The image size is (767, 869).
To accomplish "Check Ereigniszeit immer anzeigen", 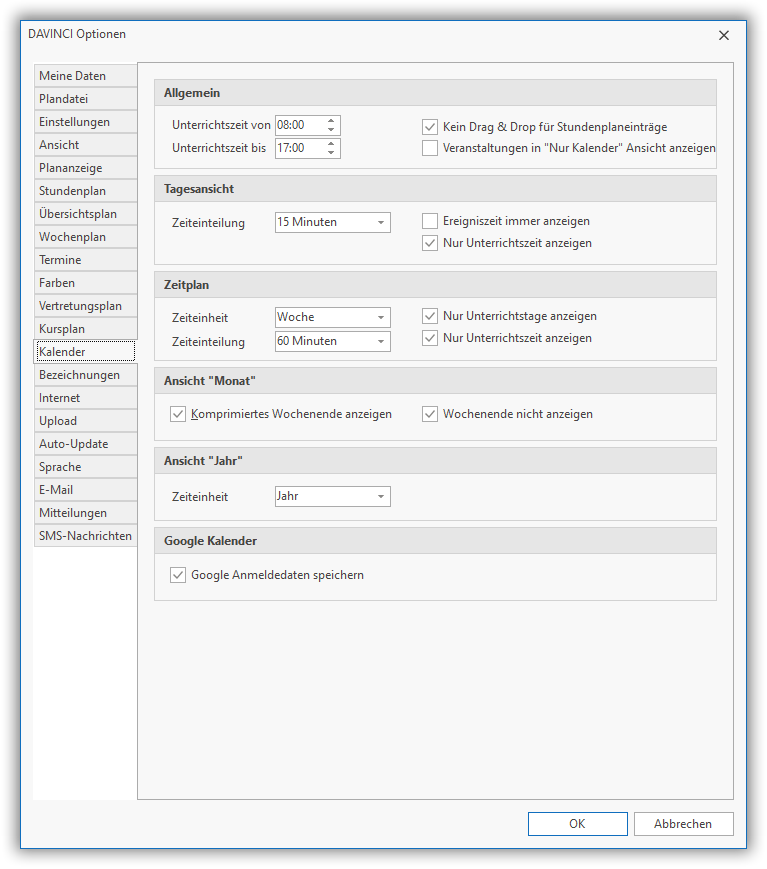I will point(430,221).
